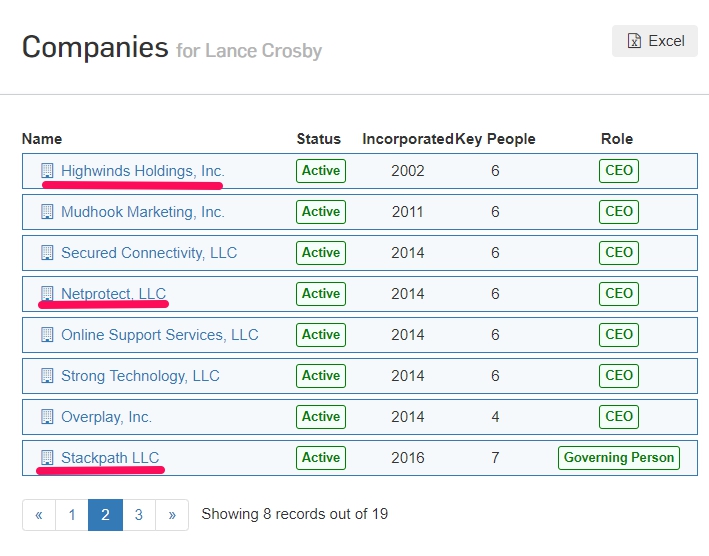
Task: Click the Active badge for Netprotect
Action: [321, 294]
